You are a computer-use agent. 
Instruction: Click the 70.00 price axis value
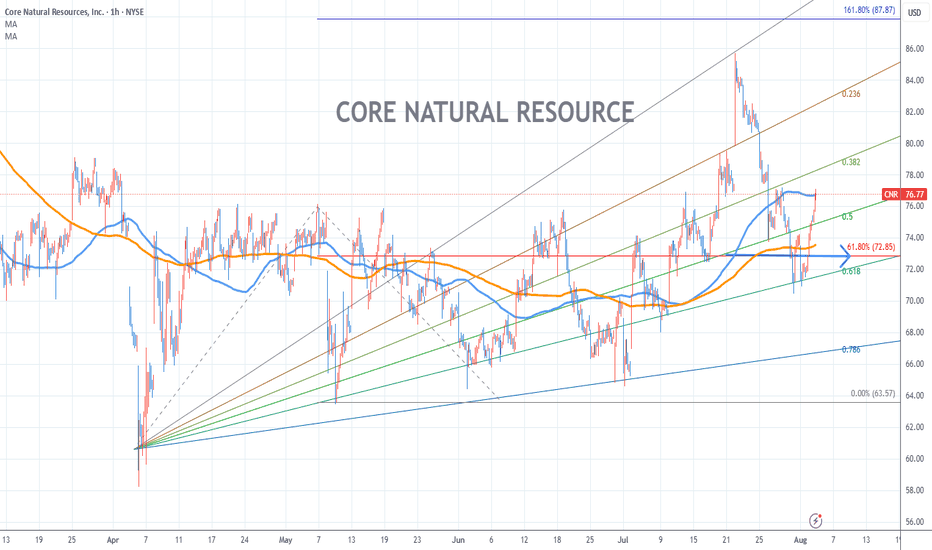click(914, 301)
